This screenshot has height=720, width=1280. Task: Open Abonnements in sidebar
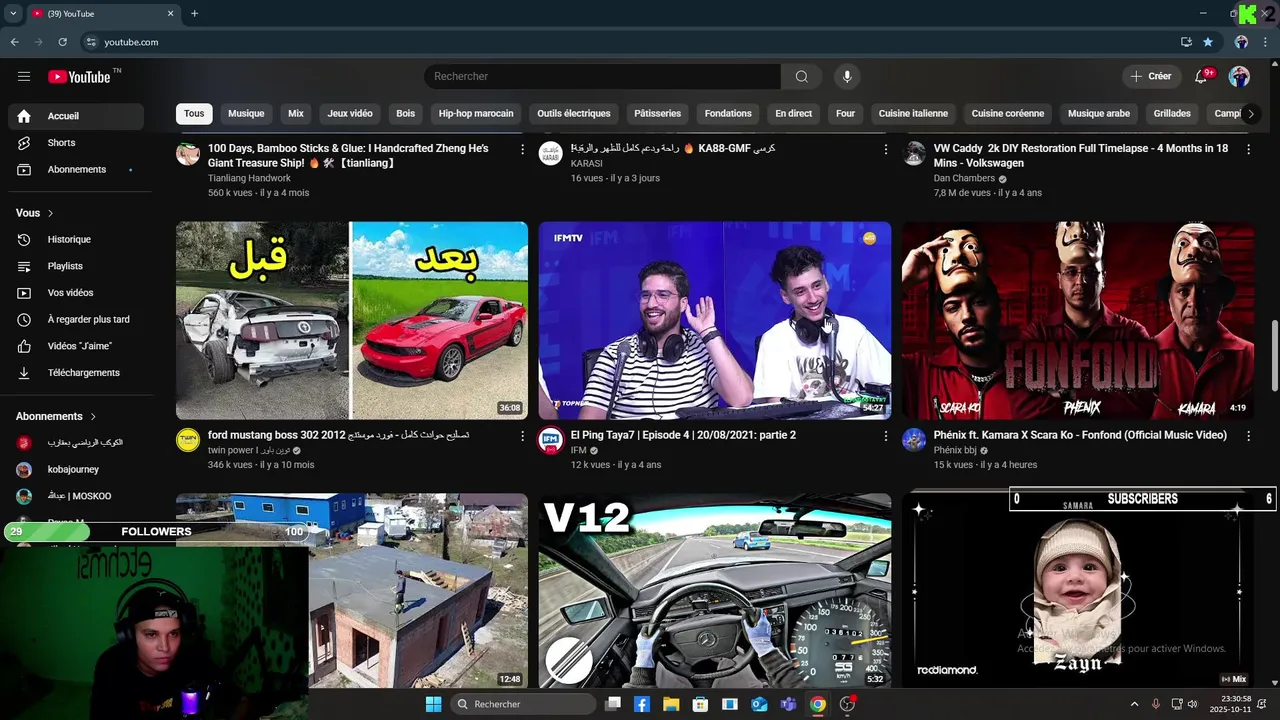pos(76,170)
